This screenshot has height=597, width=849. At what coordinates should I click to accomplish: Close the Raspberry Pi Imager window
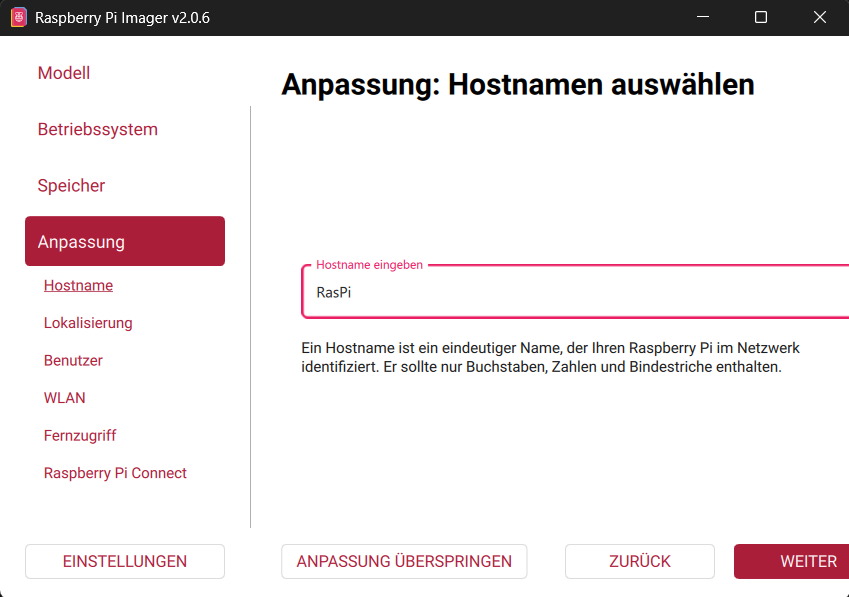819,17
